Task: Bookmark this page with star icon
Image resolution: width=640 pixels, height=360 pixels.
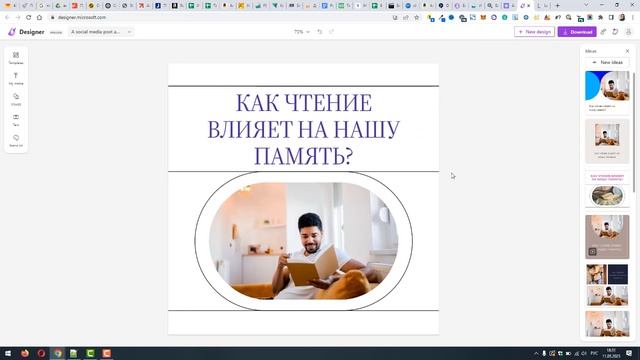Action: point(416,18)
